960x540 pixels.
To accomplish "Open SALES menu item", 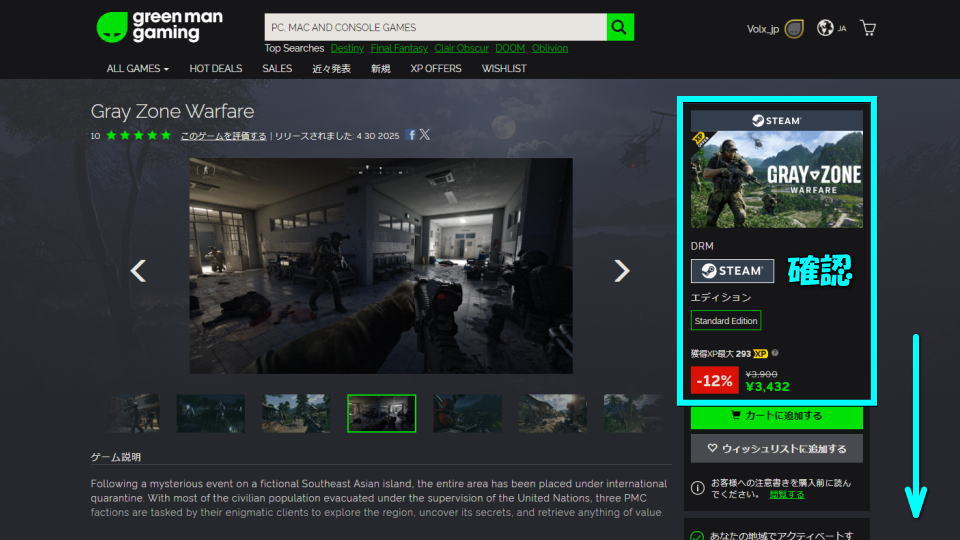I will (x=277, y=69).
